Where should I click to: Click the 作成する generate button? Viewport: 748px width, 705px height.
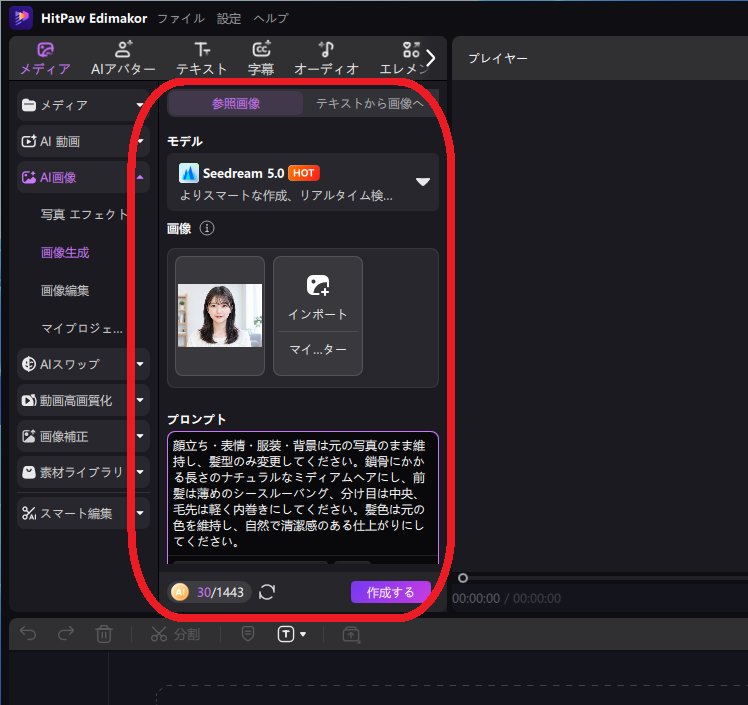pyautogui.click(x=391, y=592)
